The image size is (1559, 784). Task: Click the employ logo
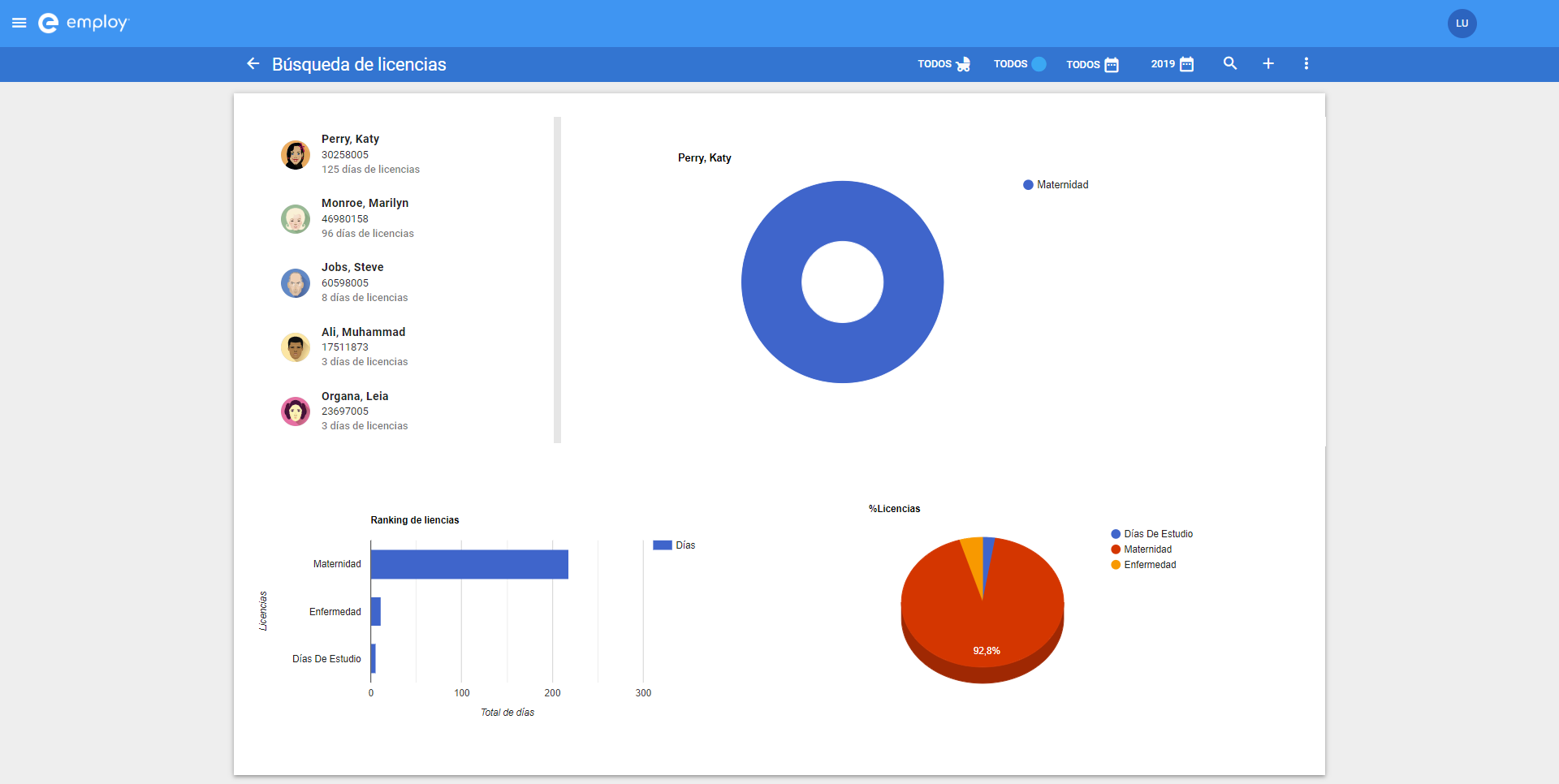click(84, 23)
